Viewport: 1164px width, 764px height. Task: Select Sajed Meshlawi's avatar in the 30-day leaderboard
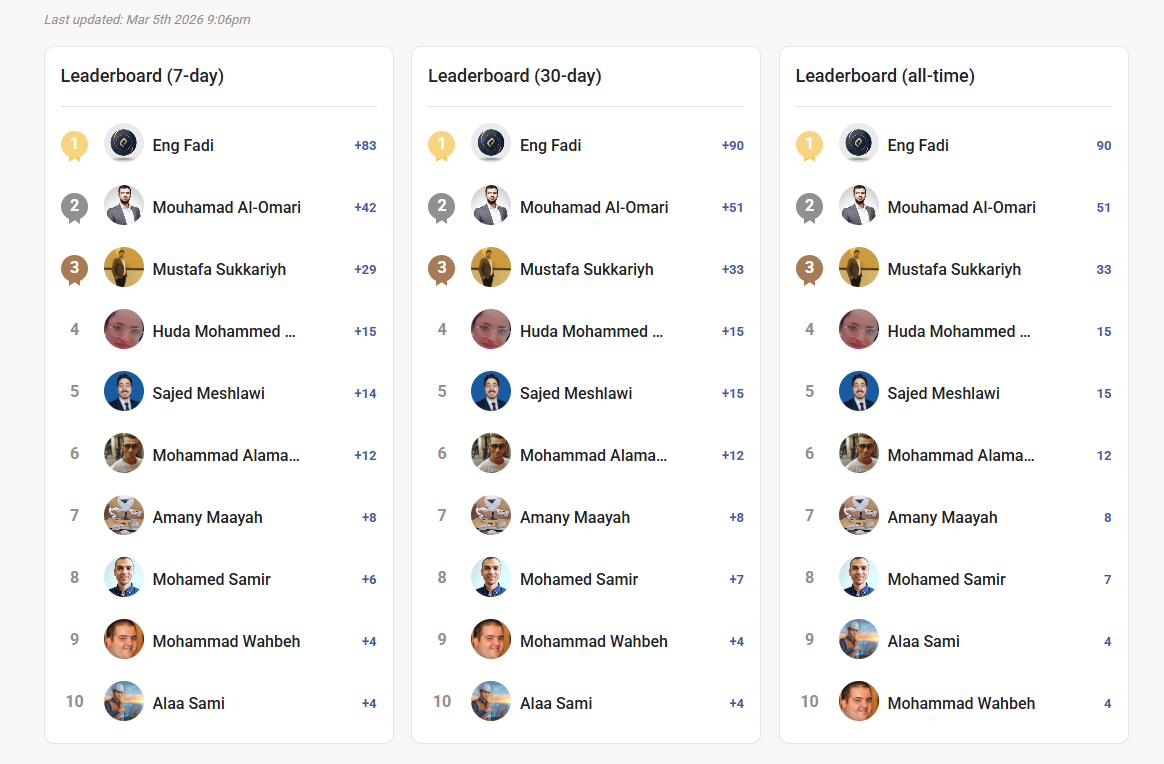[491, 392]
